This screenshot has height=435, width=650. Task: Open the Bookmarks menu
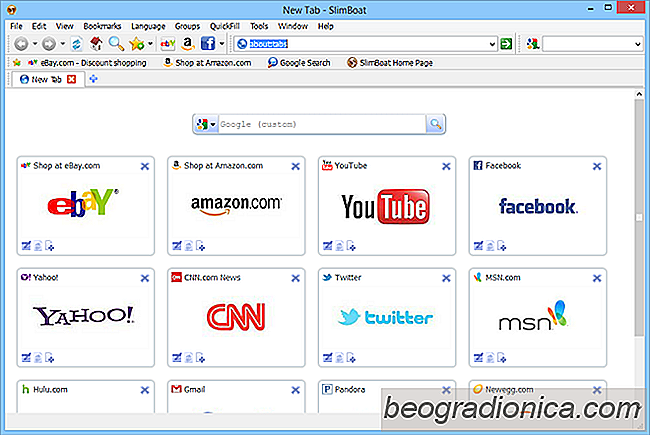tap(102, 26)
